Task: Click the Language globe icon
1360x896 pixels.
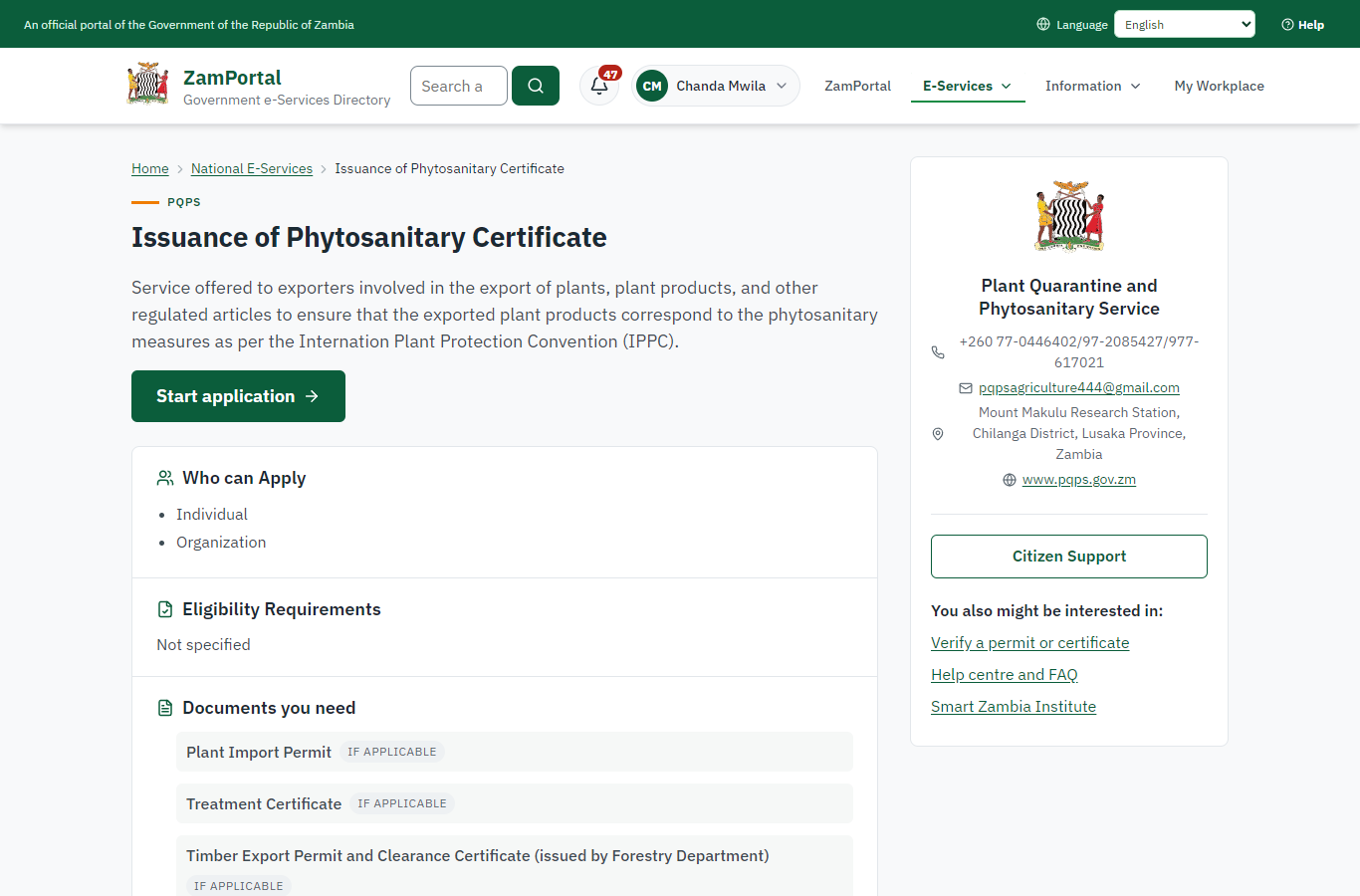Action: click(x=1043, y=24)
